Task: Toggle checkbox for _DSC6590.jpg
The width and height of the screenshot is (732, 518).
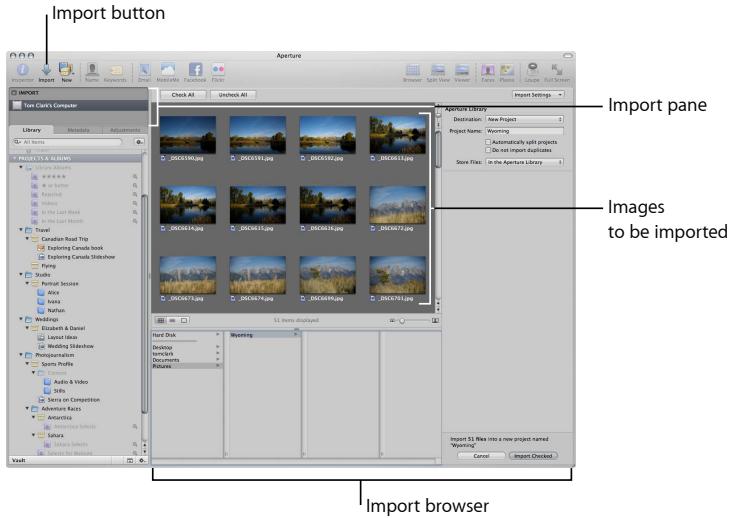Action: click(163, 158)
